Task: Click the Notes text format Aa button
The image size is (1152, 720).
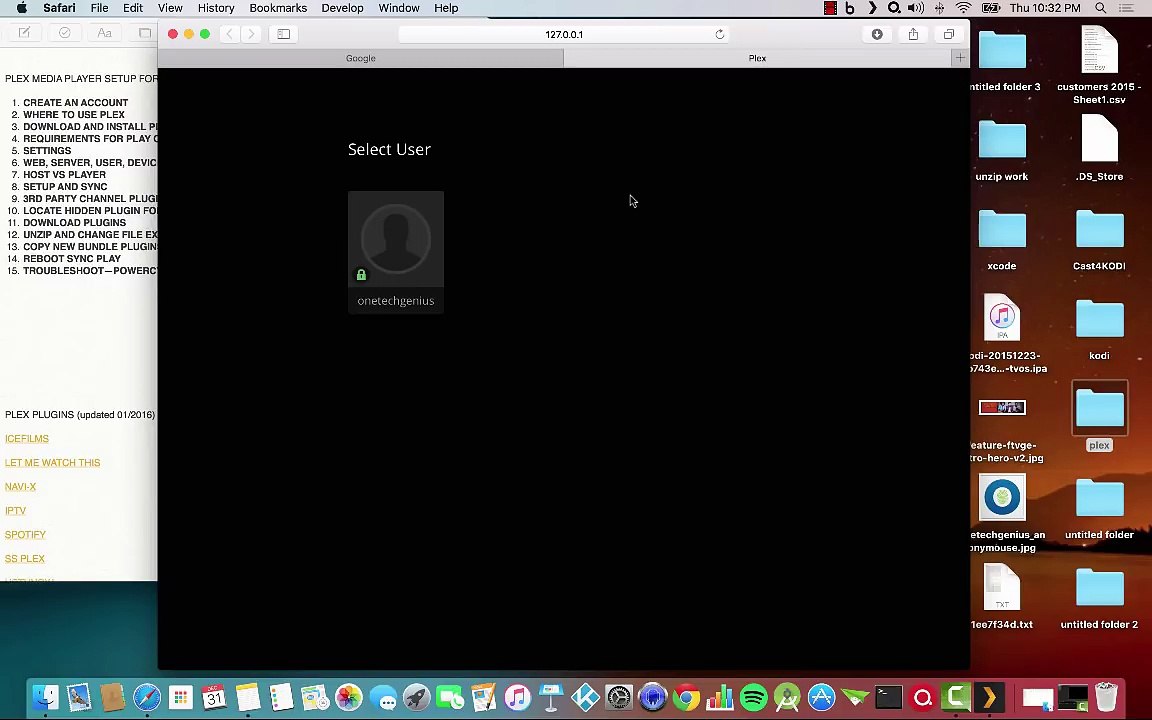Action: pyautogui.click(x=104, y=33)
